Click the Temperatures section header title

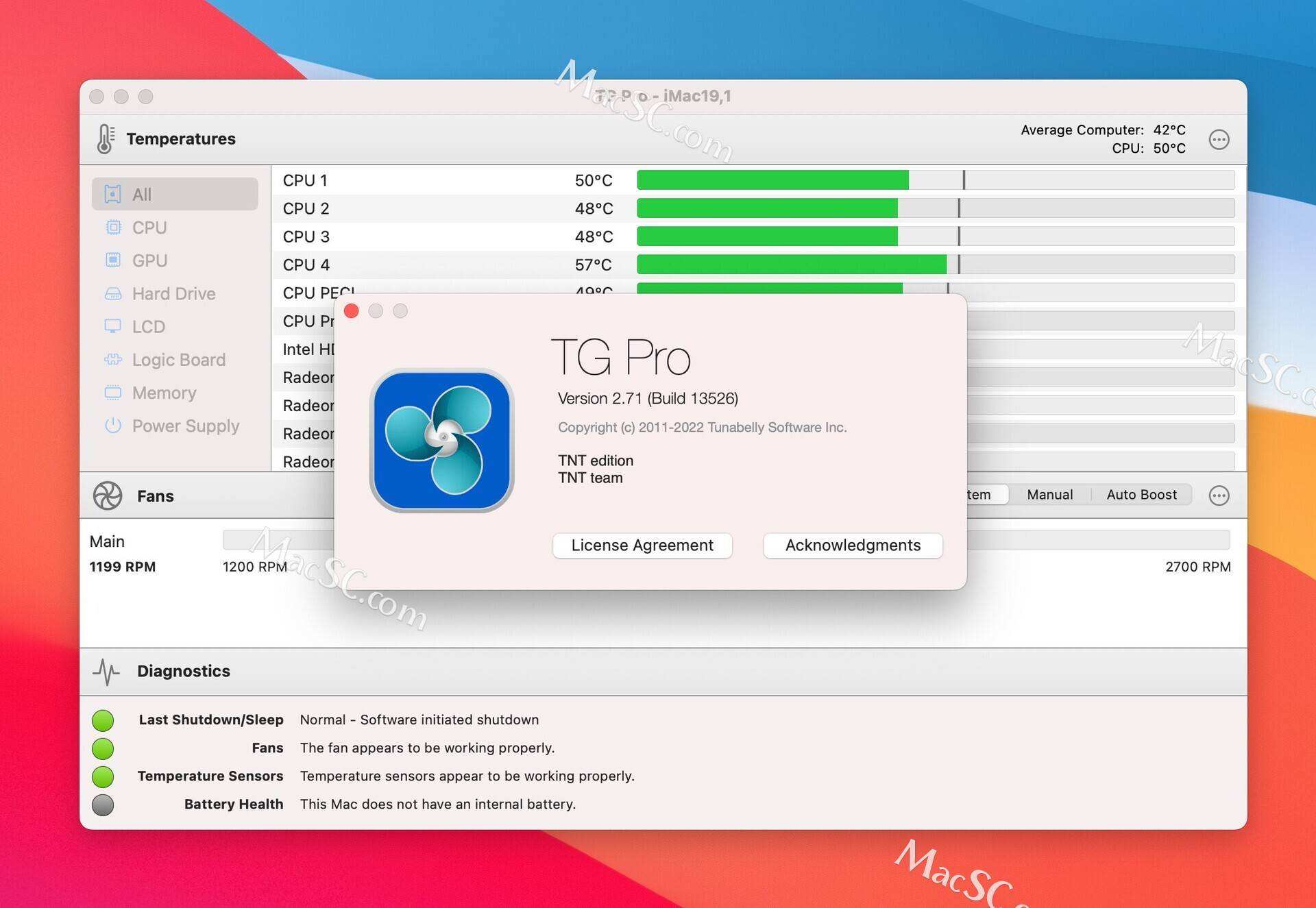tap(181, 138)
